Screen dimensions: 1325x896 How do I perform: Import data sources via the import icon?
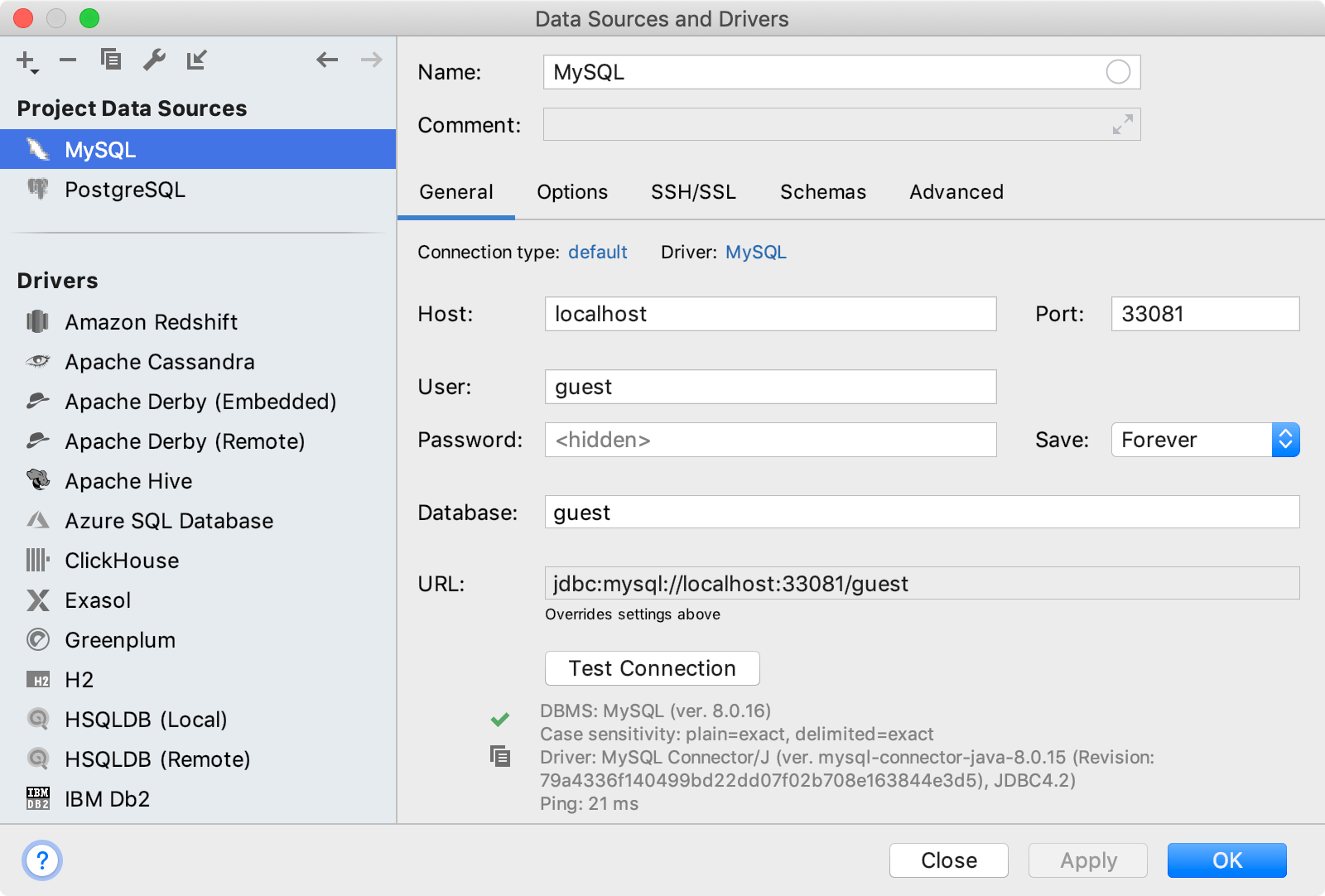(x=197, y=60)
